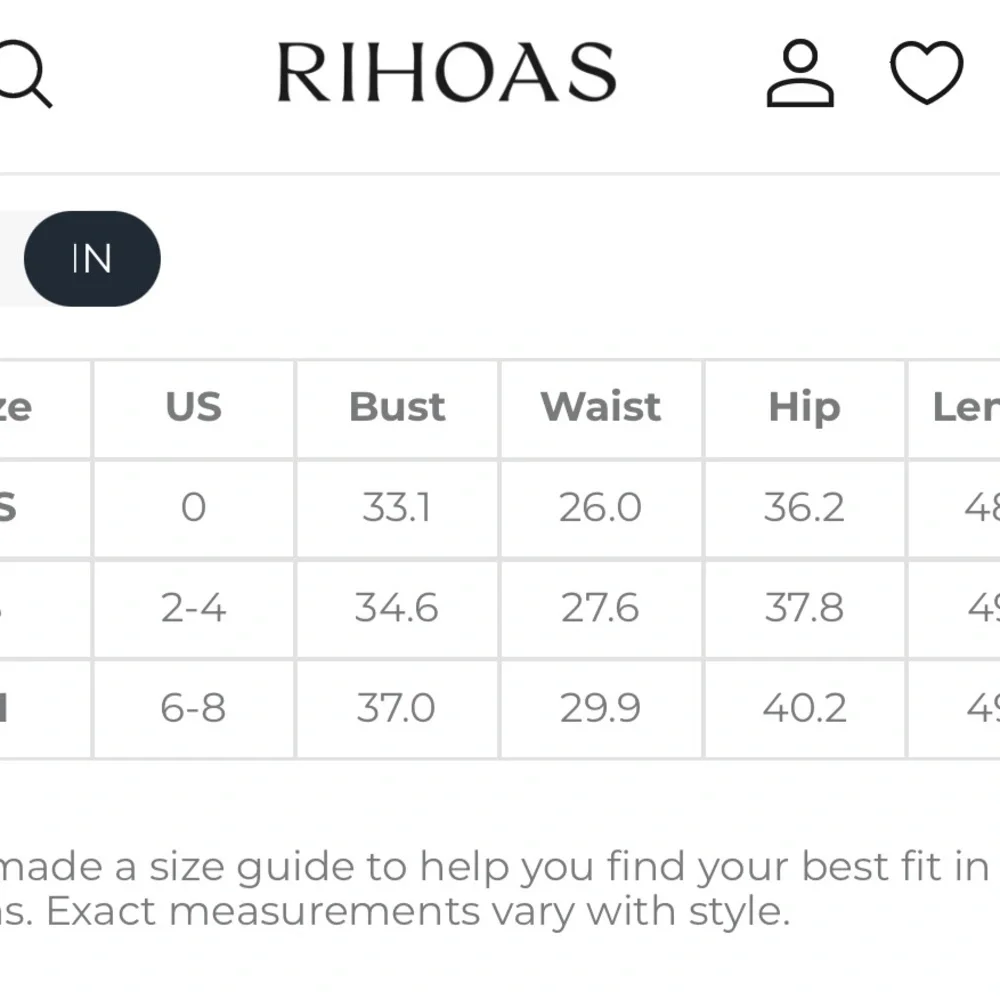Switch measurements to inches with IN toggle
Image resolution: width=1000 pixels, height=1000 pixels.
pyautogui.click(x=92, y=258)
